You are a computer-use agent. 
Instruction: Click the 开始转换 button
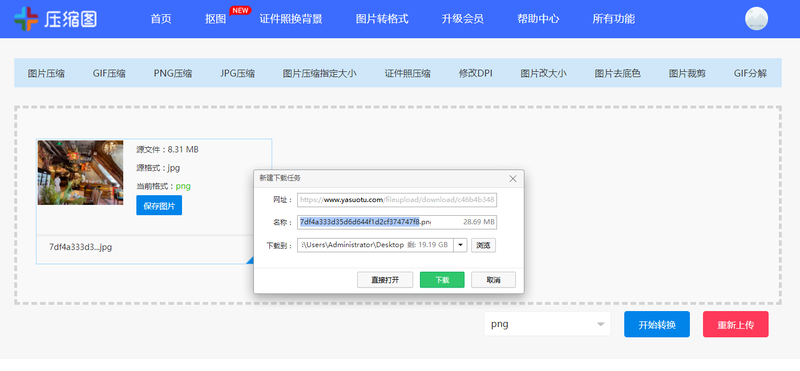point(657,325)
